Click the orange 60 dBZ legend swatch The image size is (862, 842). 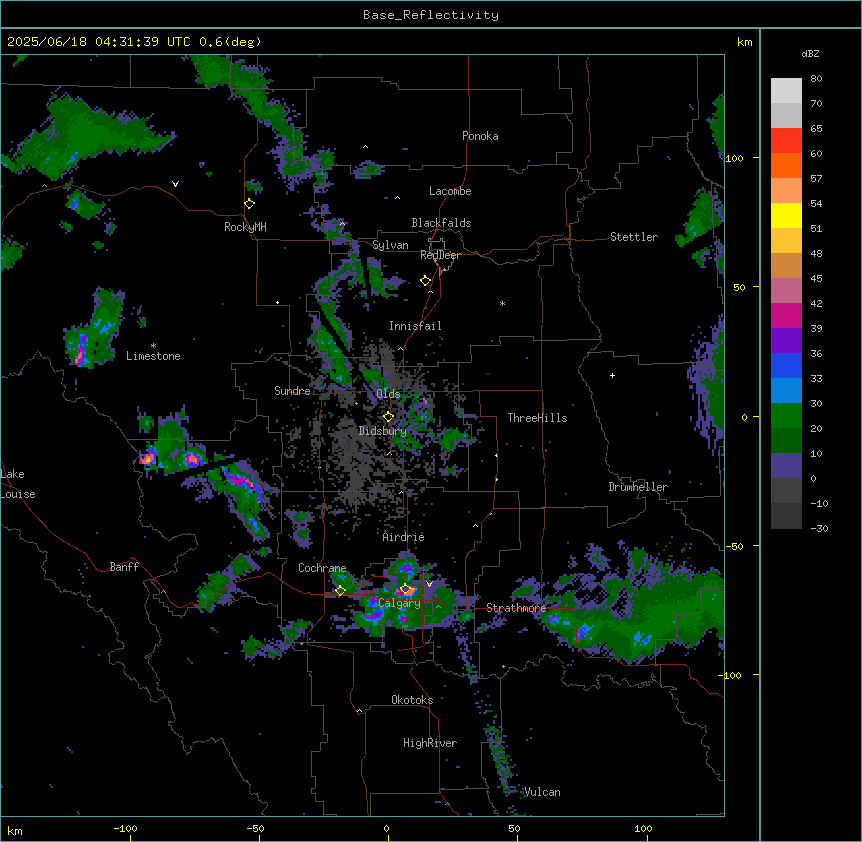point(786,165)
